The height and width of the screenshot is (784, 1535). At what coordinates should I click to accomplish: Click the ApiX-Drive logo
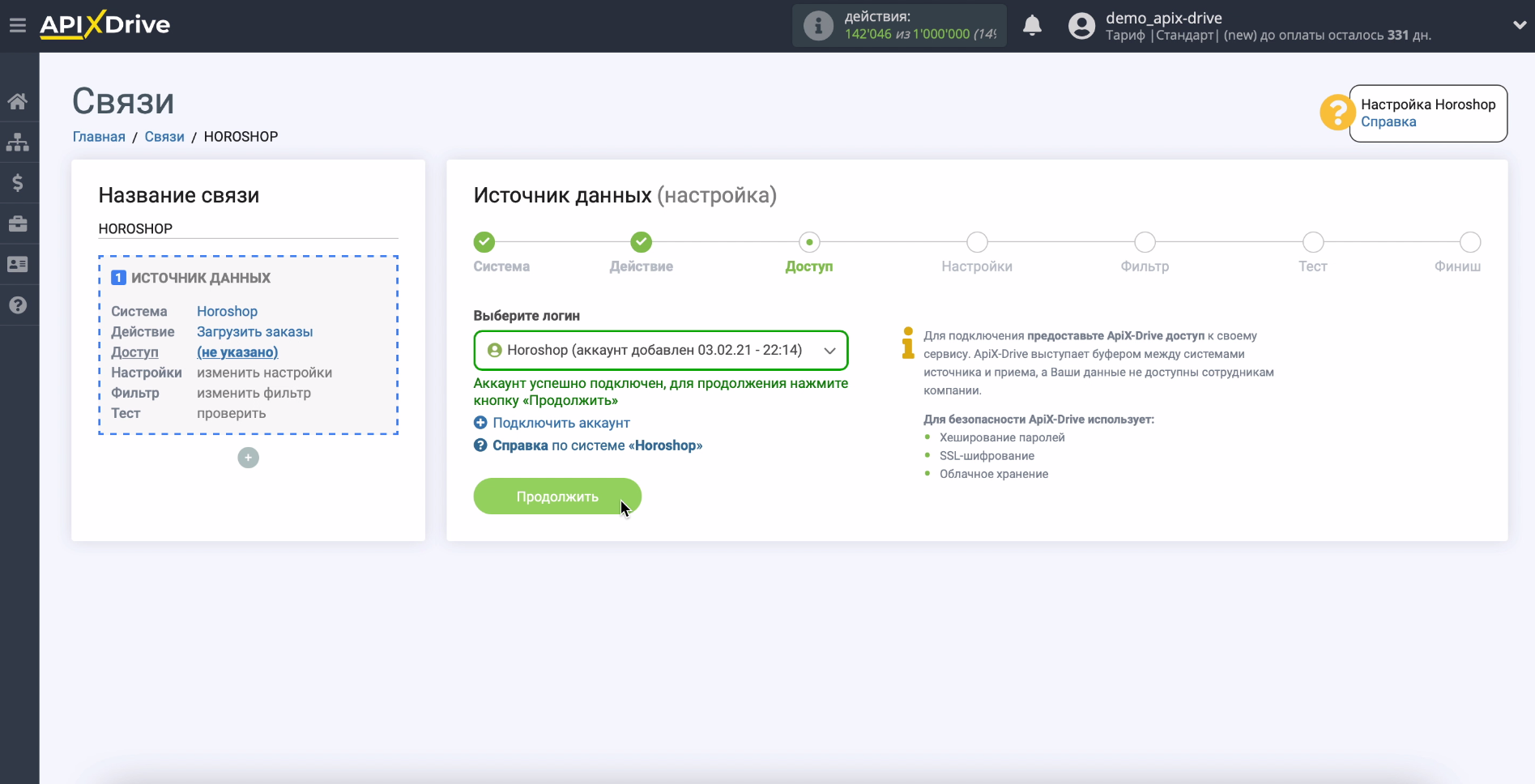coord(105,24)
